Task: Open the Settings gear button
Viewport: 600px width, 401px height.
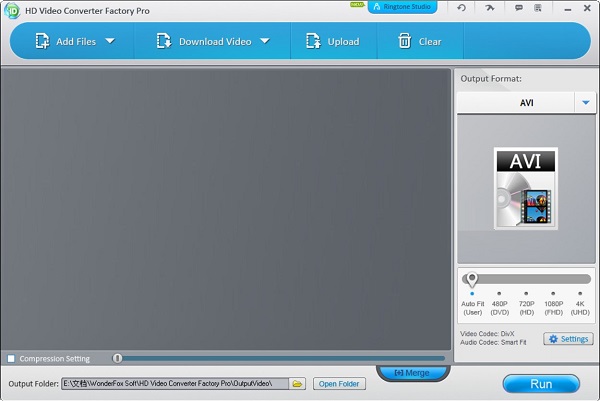Action: (569, 339)
